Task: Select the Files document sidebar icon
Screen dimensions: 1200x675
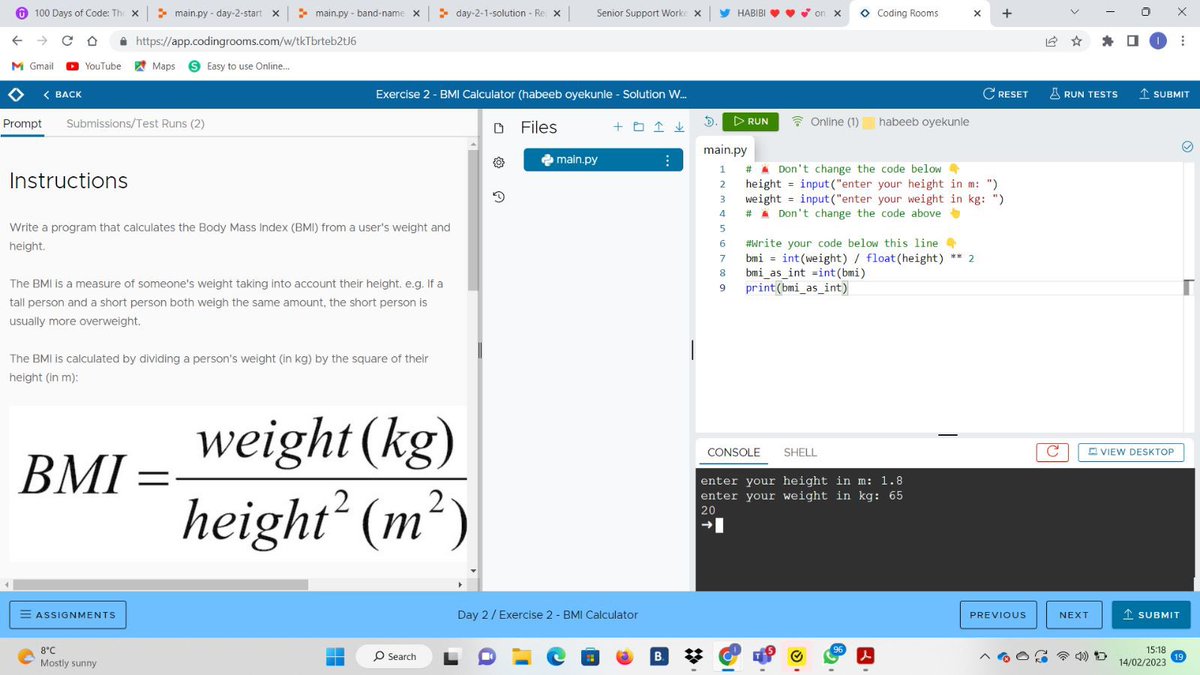Action: point(500,128)
